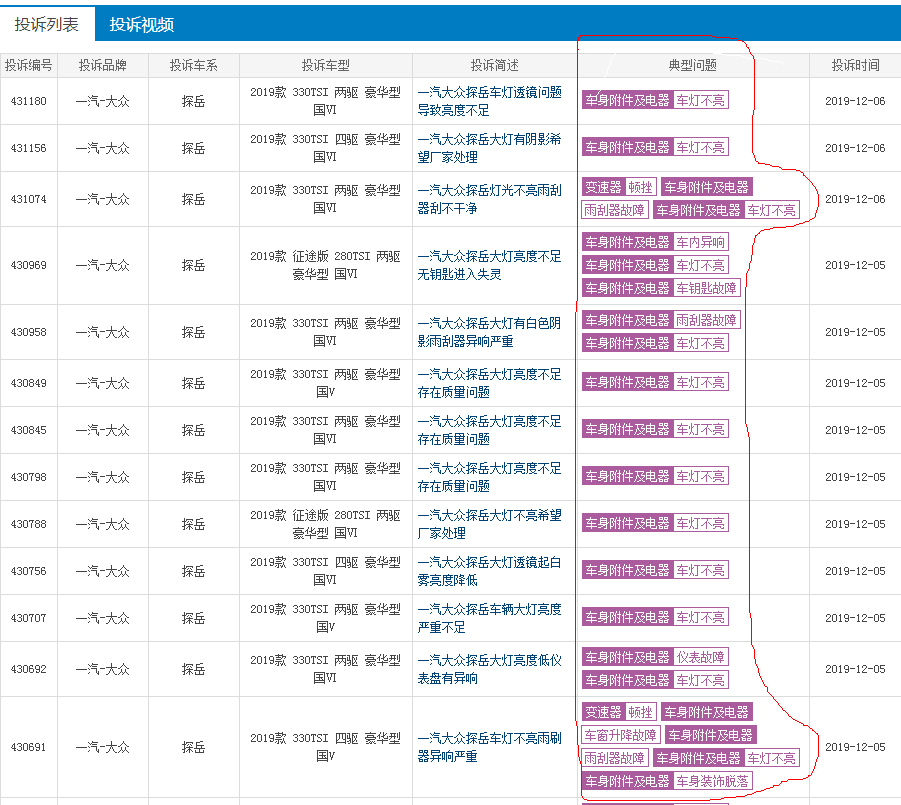The height and width of the screenshot is (805, 901).
Task: Select complaint number 430958
Action: click(29, 332)
